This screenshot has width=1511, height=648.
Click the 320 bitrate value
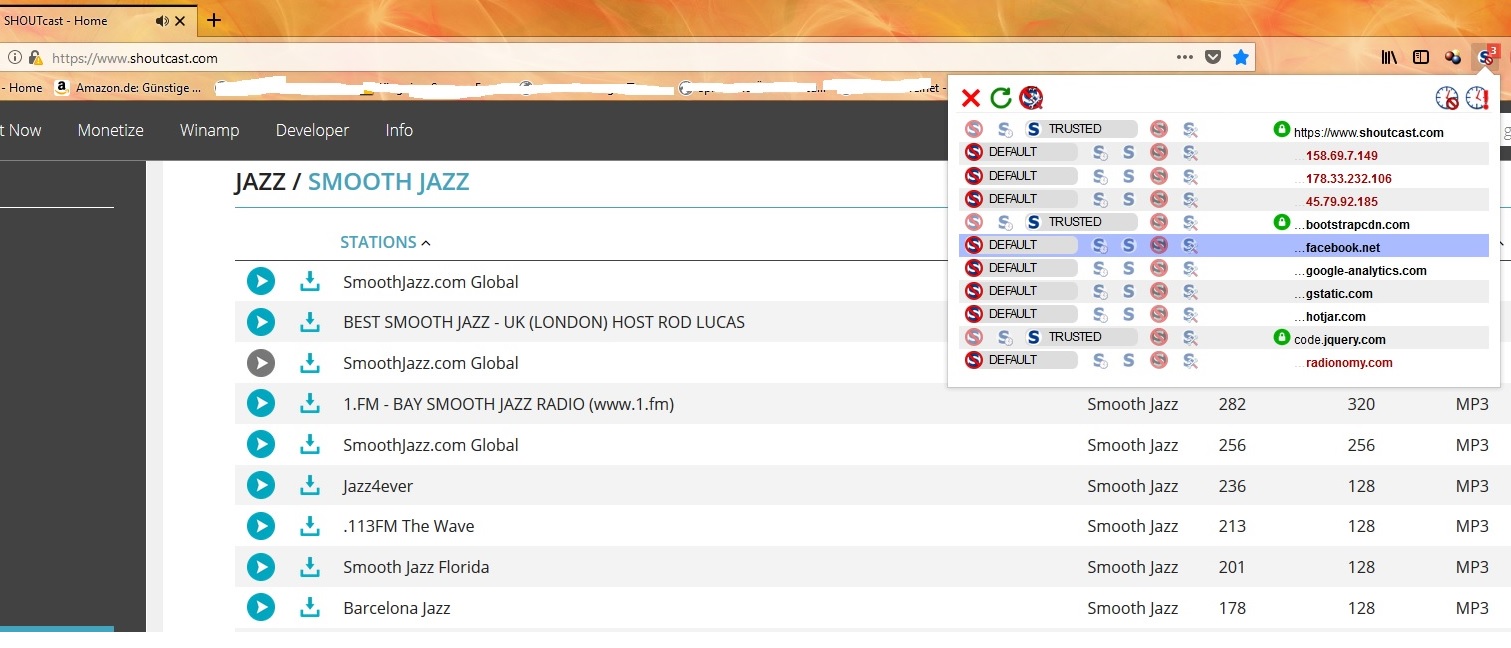pos(1361,404)
